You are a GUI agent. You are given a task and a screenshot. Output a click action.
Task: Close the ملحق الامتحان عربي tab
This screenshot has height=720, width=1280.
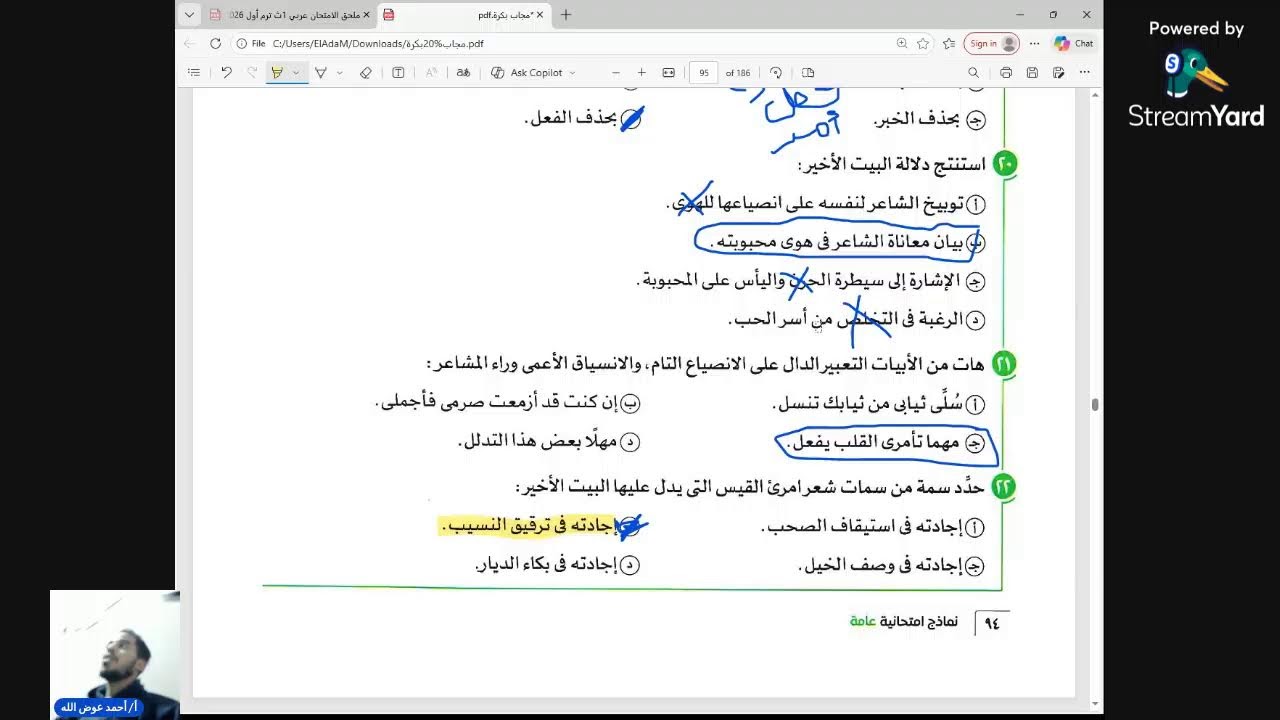pos(366,15)
